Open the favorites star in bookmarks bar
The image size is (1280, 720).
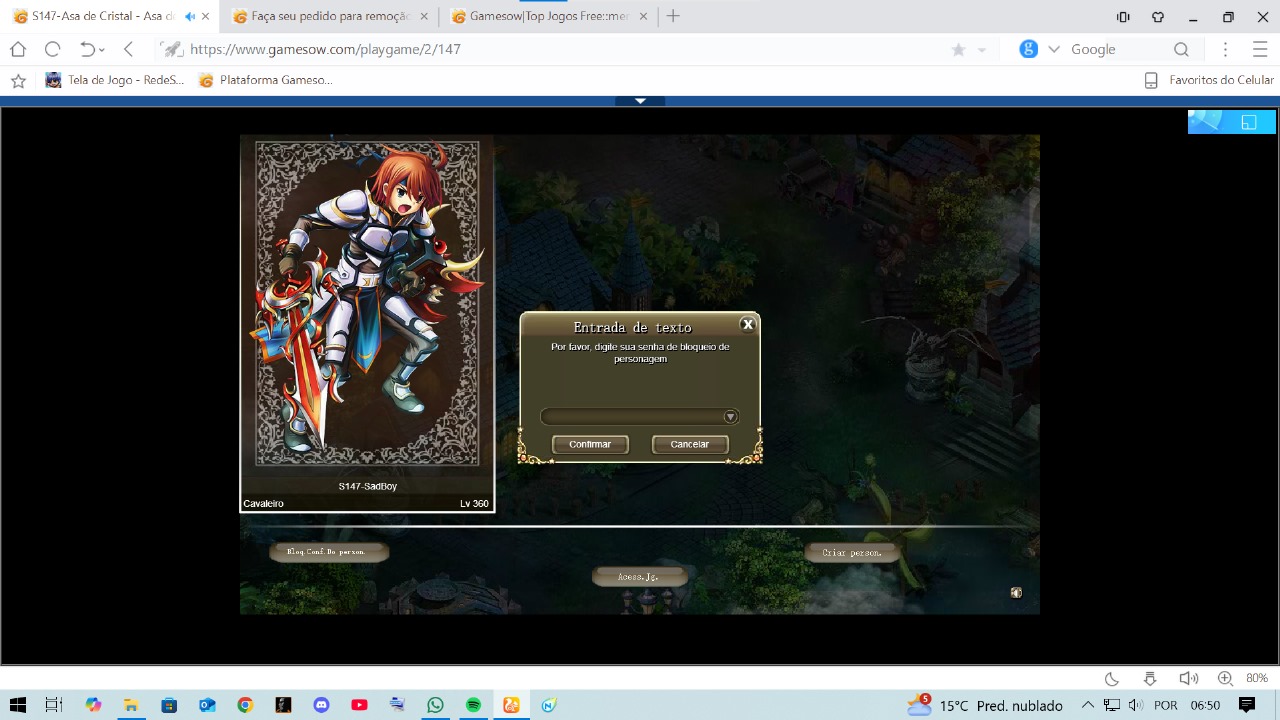[x=18, y=80]
